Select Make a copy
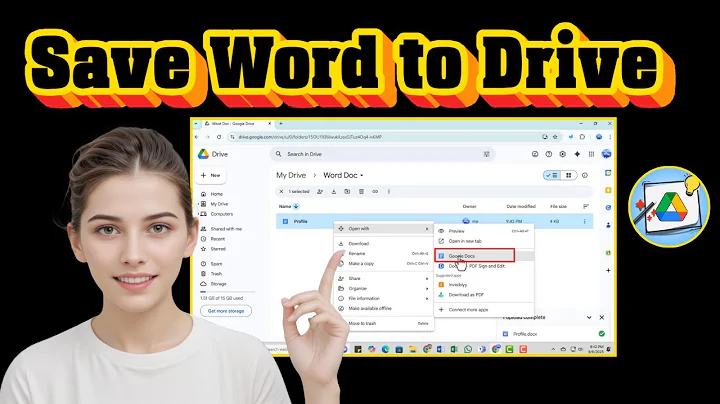720x404 pixels. click(x=383, y=264)
